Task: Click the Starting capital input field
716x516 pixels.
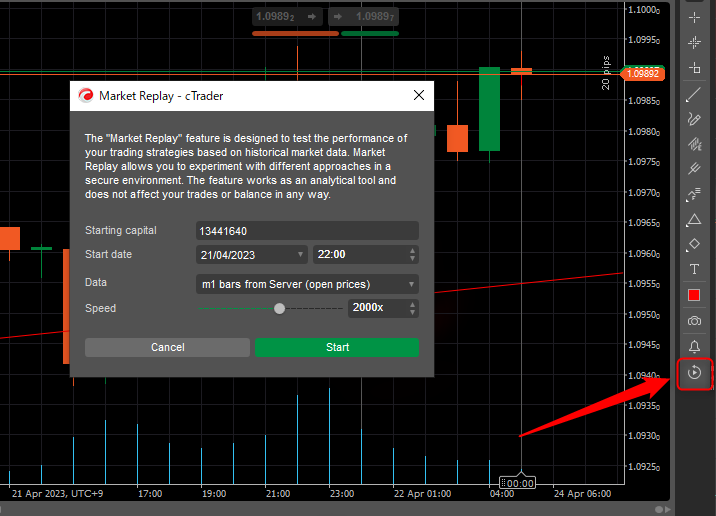Action: [x=307, y=231]
